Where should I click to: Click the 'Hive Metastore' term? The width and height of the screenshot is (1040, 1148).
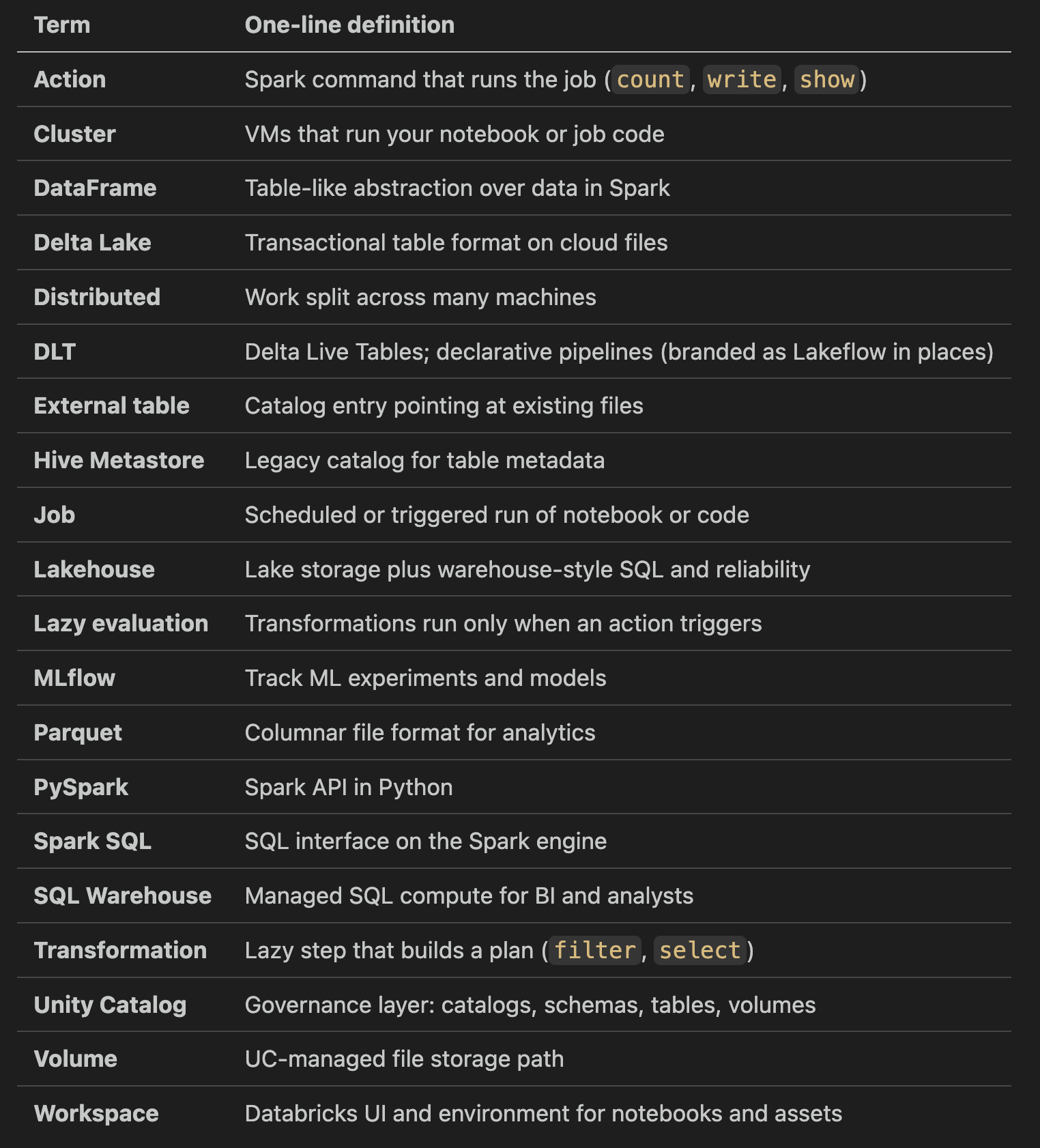[x=119, y=461]
